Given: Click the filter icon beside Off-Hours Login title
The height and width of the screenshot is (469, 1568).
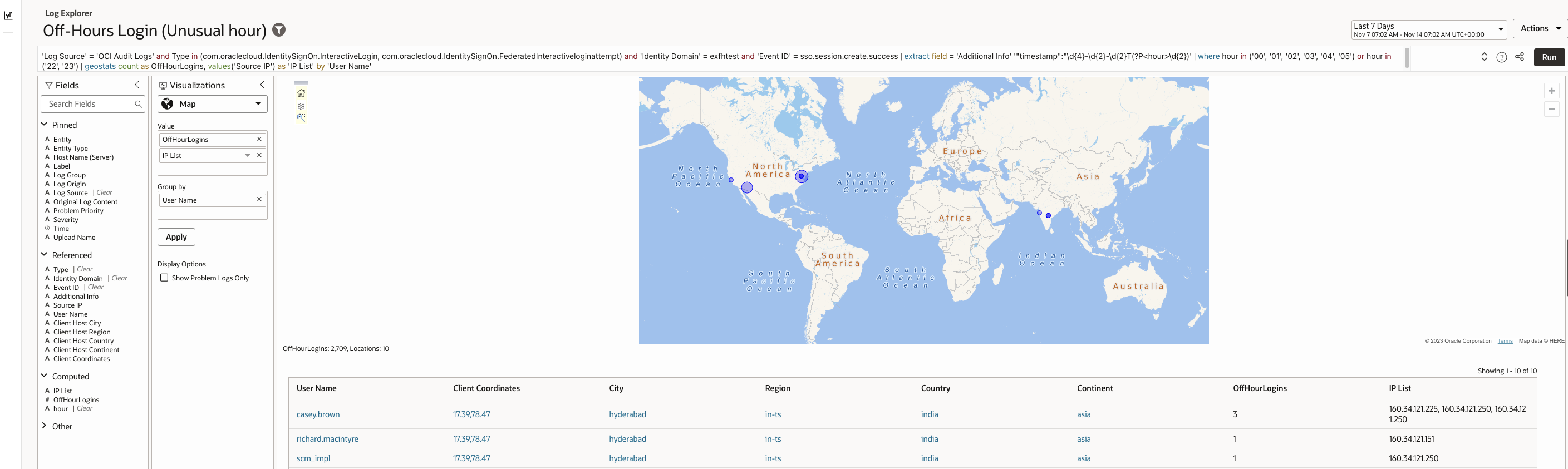Looking at the screenshot, I should [279, 30].
